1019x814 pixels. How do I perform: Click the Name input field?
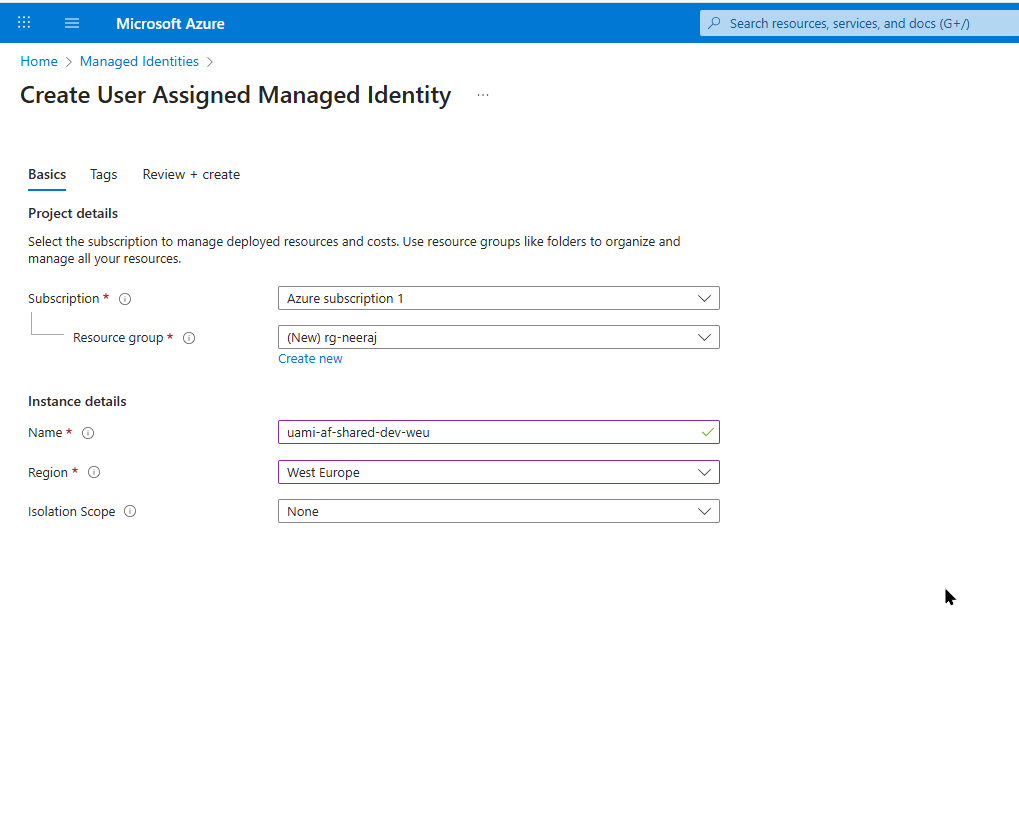(x=490, y=433)
